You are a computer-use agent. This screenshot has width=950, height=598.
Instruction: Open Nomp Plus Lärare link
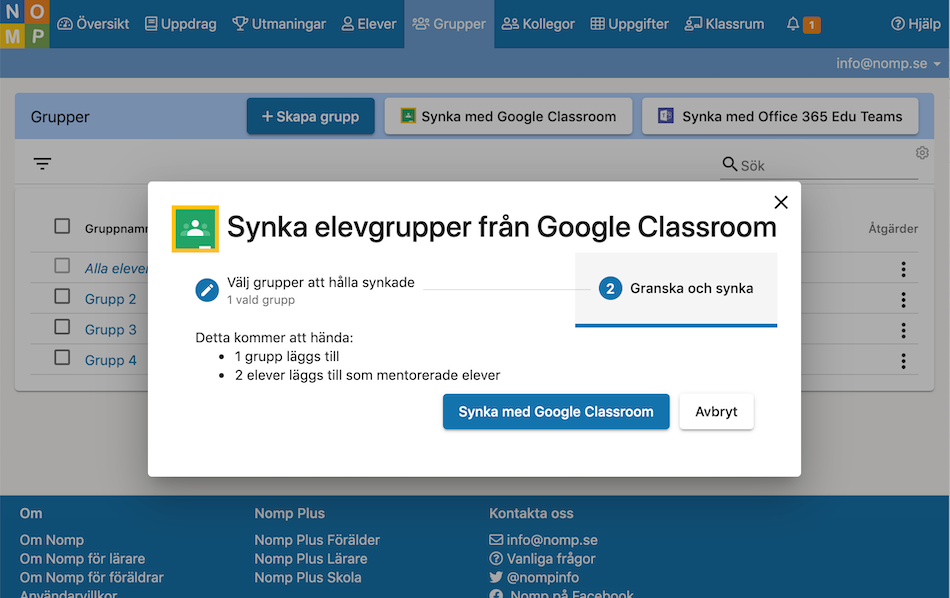coord(311,559)
